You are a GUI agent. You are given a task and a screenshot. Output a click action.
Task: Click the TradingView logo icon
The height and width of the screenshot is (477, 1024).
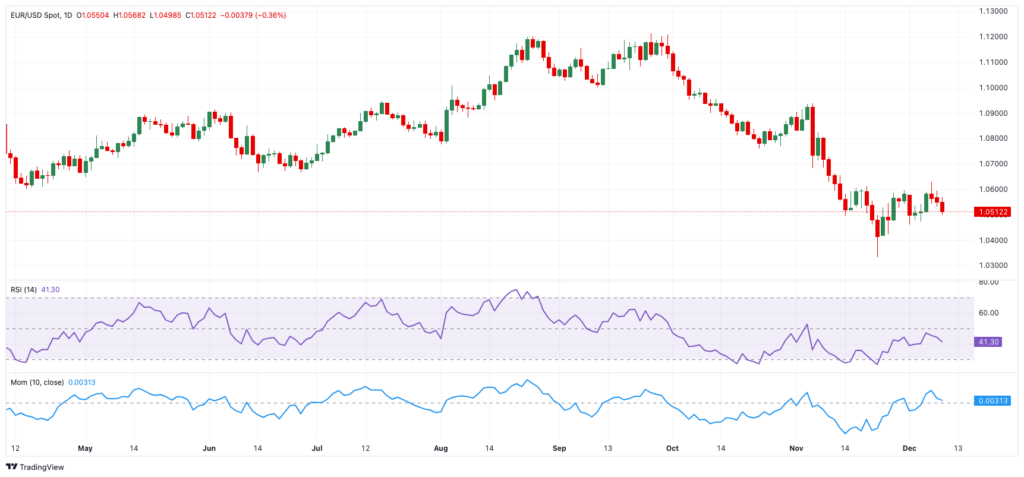pos(11,466)
